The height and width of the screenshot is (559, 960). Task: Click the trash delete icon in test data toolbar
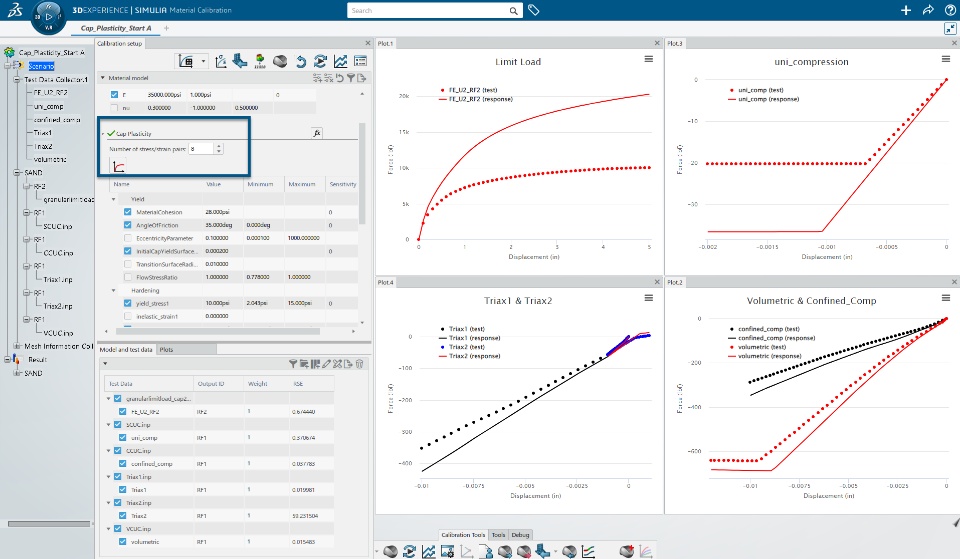coord(359,364)
